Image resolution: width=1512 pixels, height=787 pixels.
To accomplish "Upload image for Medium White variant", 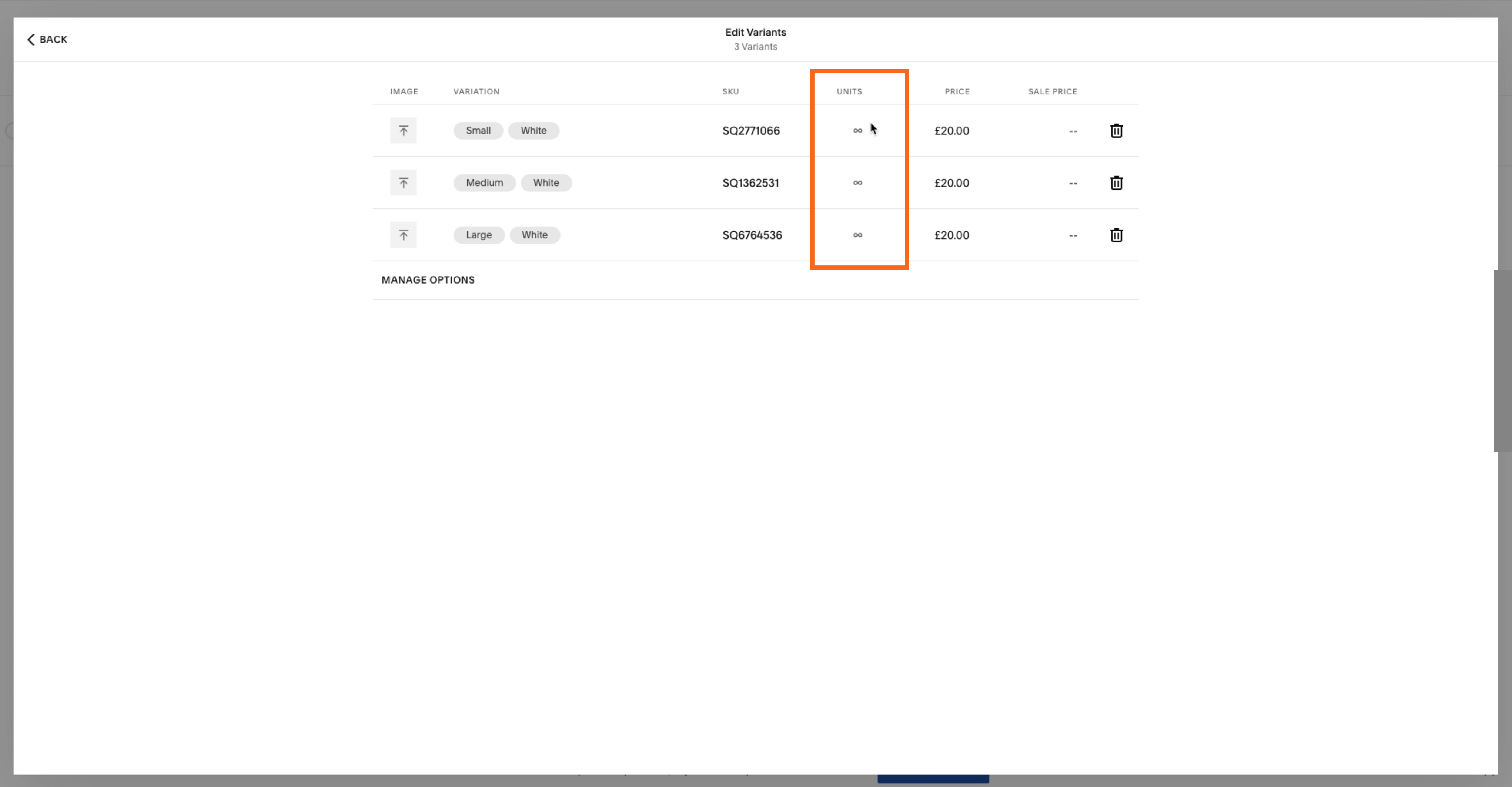I will pyautogui.click(x=403, y=182).
